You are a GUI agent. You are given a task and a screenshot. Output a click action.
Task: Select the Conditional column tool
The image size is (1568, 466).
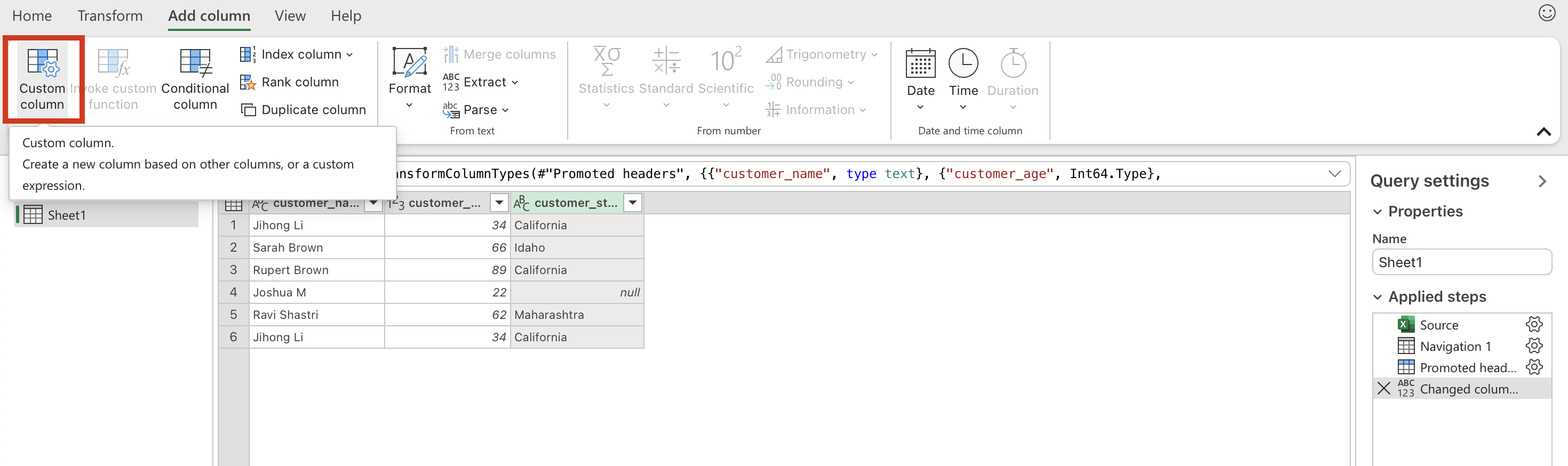click(195, 79)
